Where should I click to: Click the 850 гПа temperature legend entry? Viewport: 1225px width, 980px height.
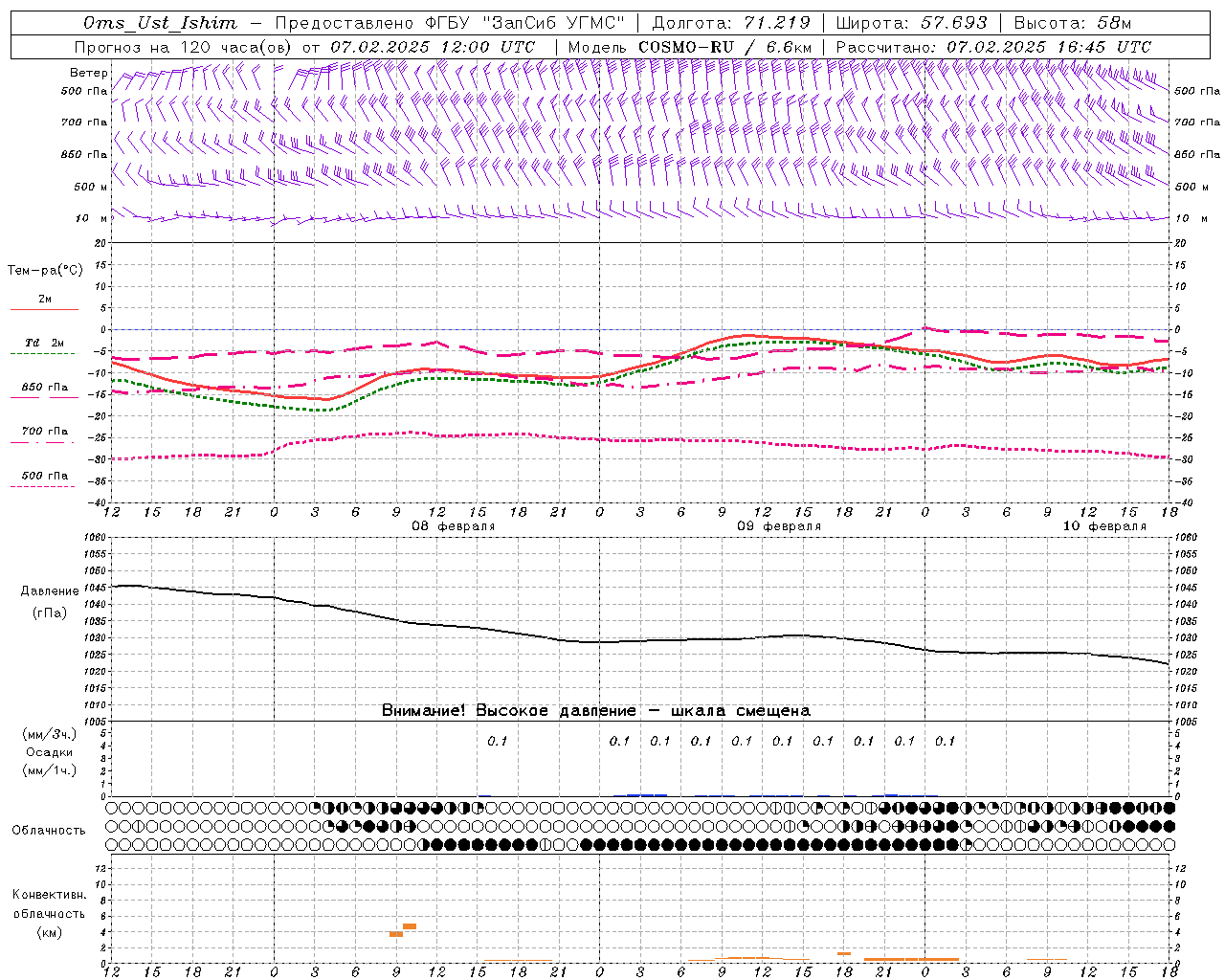point(45,388)
